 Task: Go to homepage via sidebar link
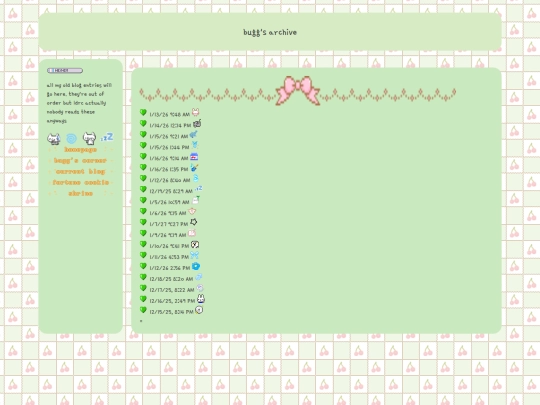click(81, 150)
